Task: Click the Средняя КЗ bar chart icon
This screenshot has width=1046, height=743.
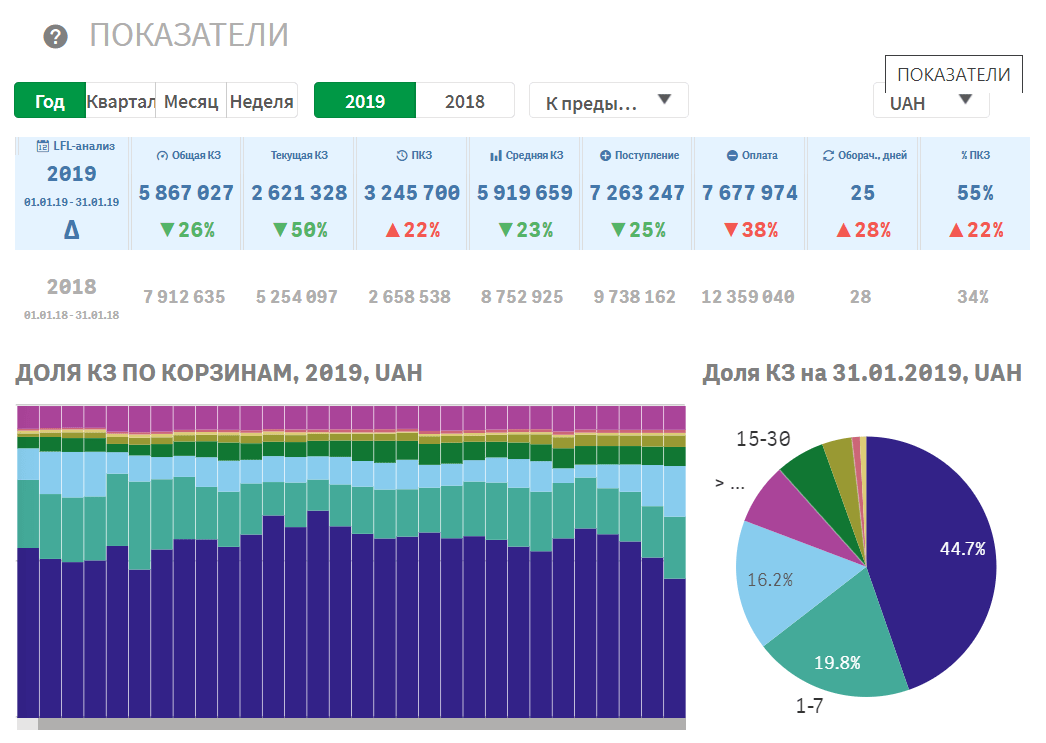Action: coord(496,156)
